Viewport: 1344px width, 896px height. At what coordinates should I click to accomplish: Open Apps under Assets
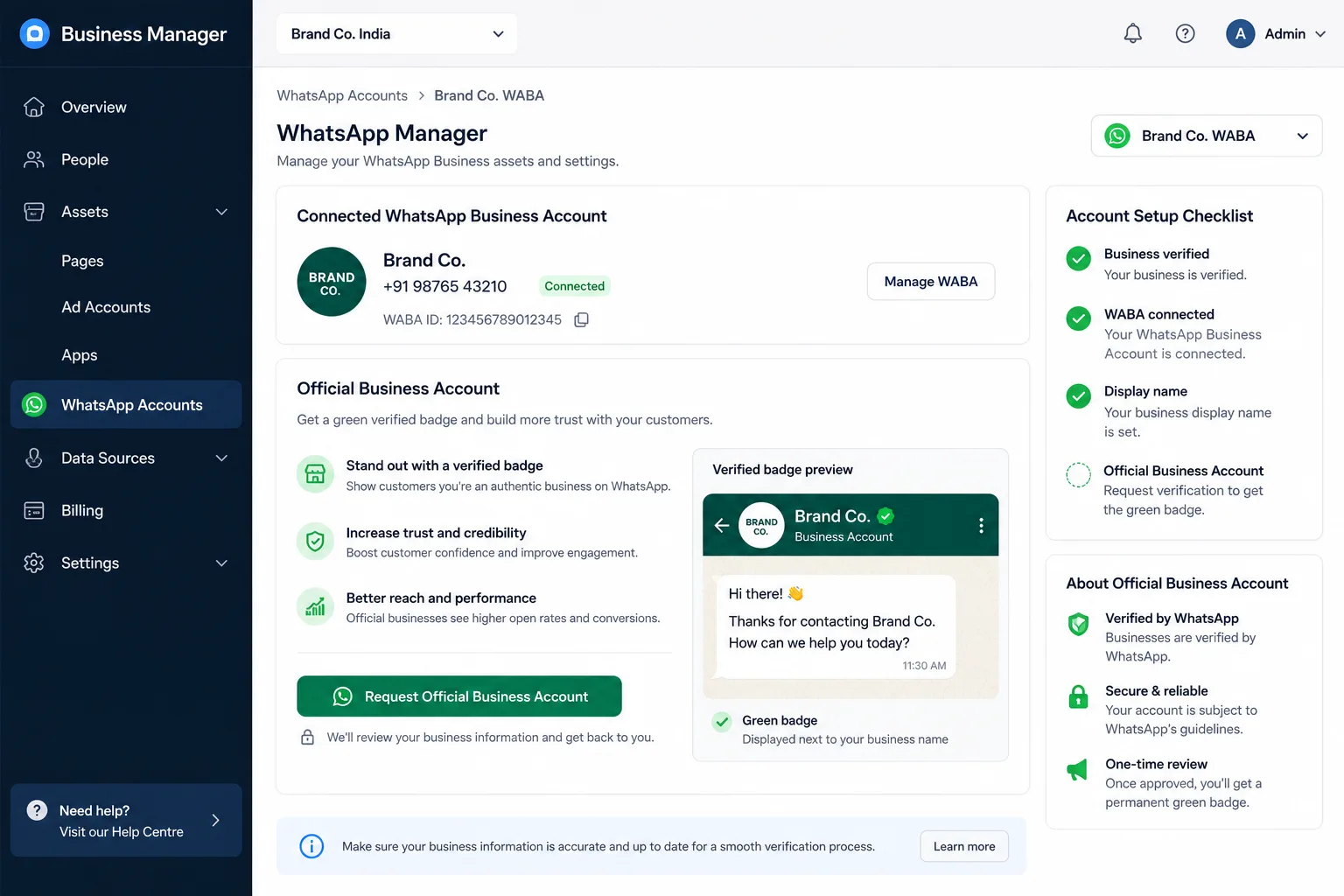tap(79, 355)
